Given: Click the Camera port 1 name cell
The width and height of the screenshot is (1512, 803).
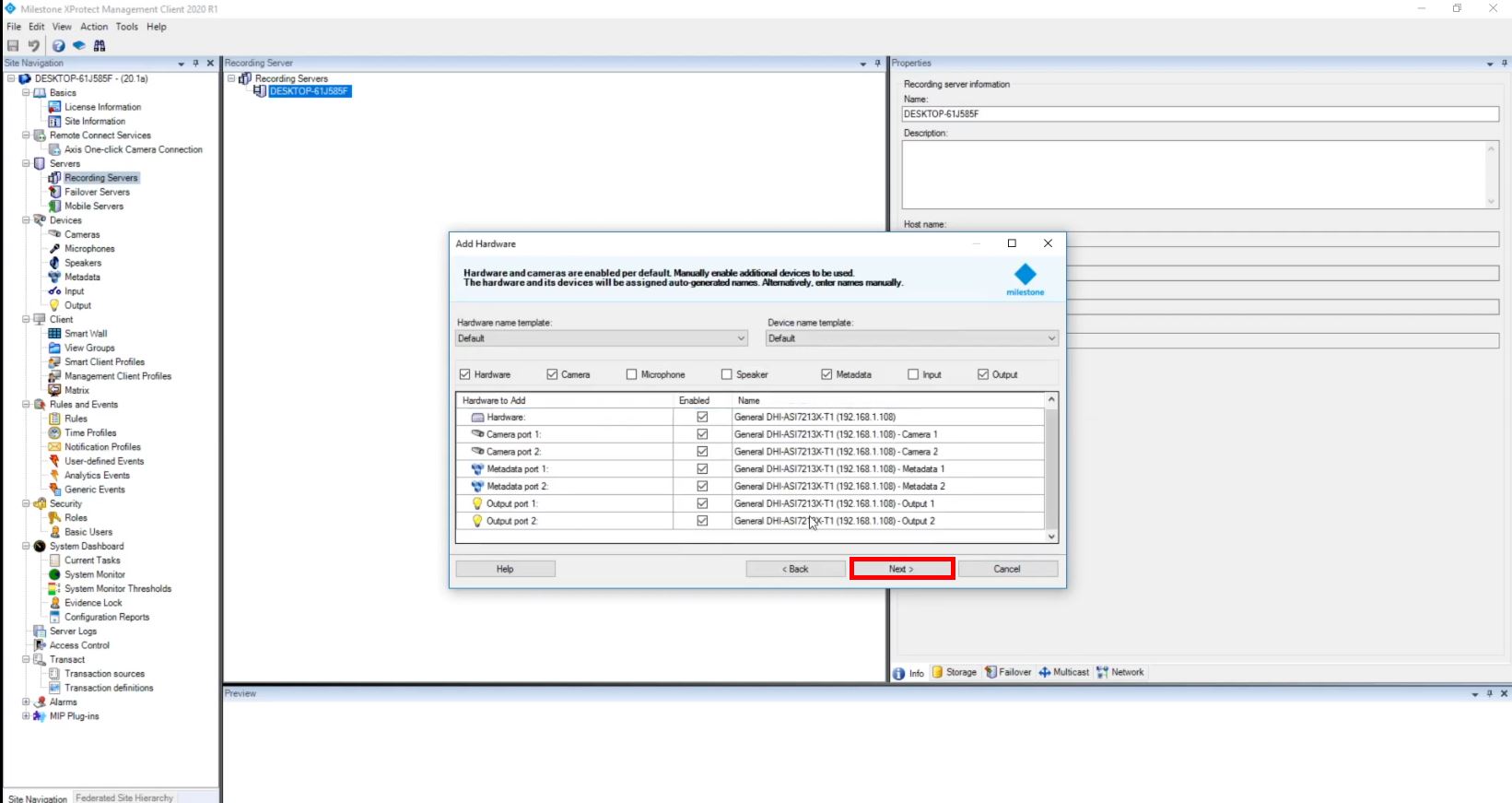Looking at the screenshot, I should click(x=888, y=434).
